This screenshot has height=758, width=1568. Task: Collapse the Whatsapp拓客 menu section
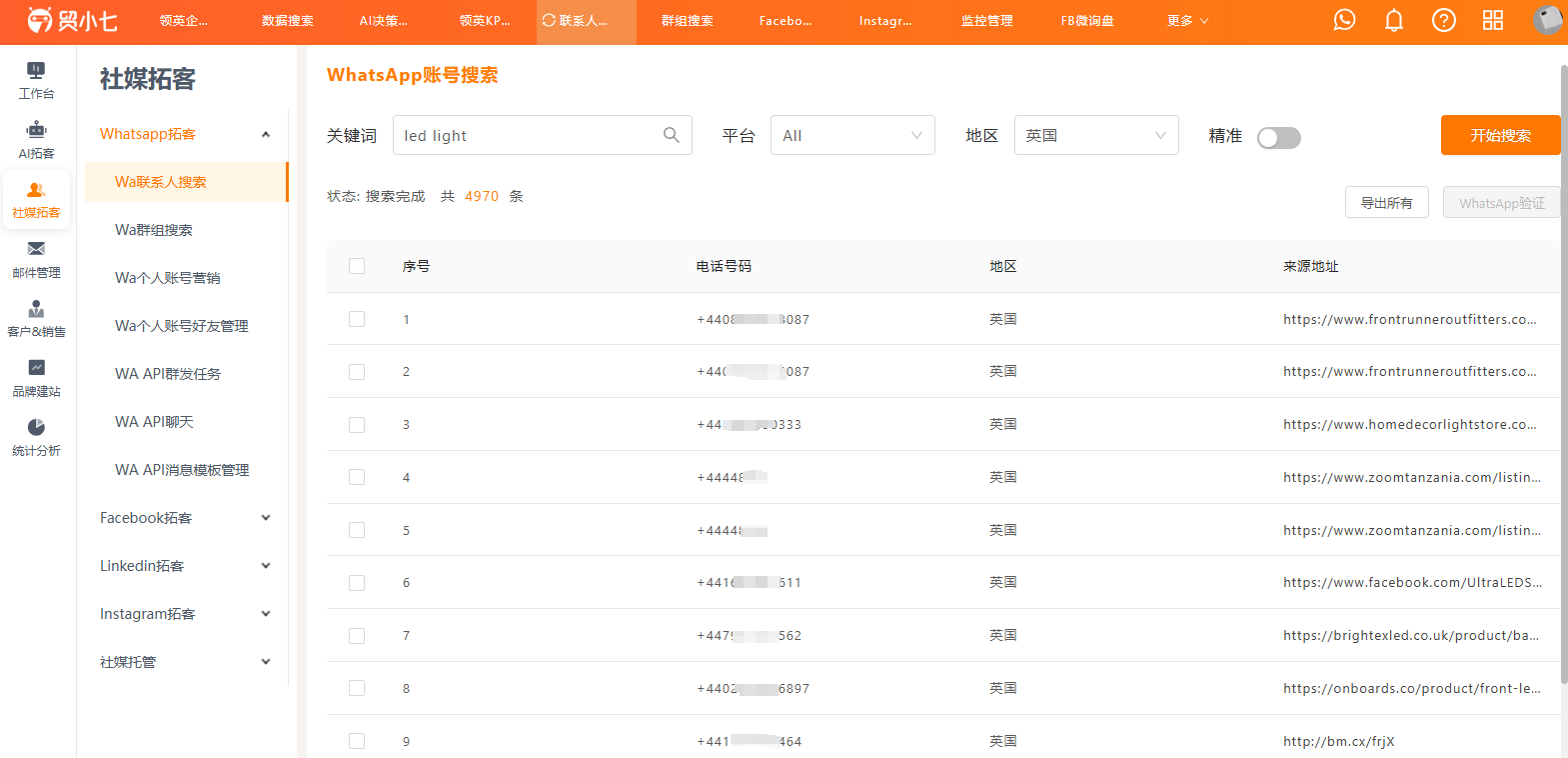click(185, 134)
